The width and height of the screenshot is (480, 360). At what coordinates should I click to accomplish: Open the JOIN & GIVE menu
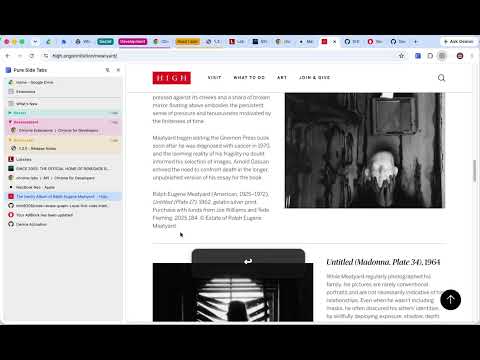click(x=314, y=78)
